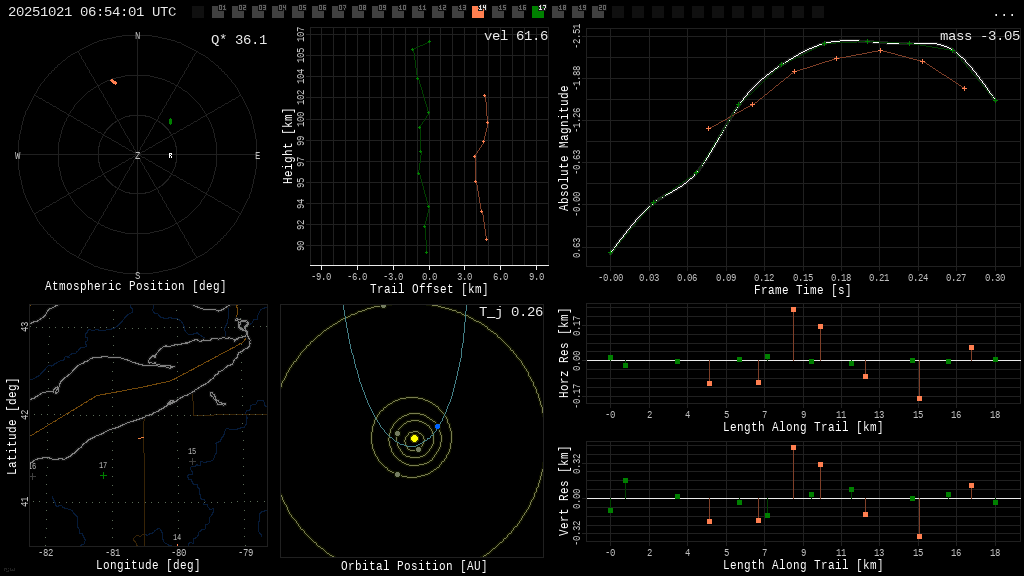Toggle the orange station 14 box
The width and height of the screenshot is (1024, 576).
coord(478,12)
